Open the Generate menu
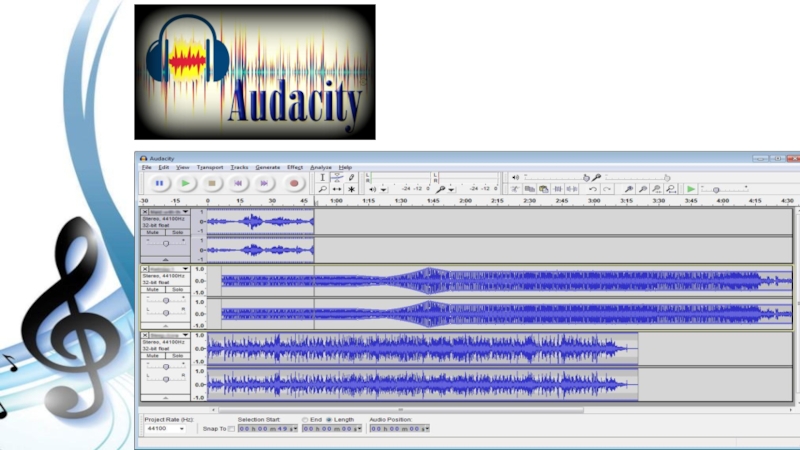The image size is (800, 450). pyautogui.click(x=267, y=167)
